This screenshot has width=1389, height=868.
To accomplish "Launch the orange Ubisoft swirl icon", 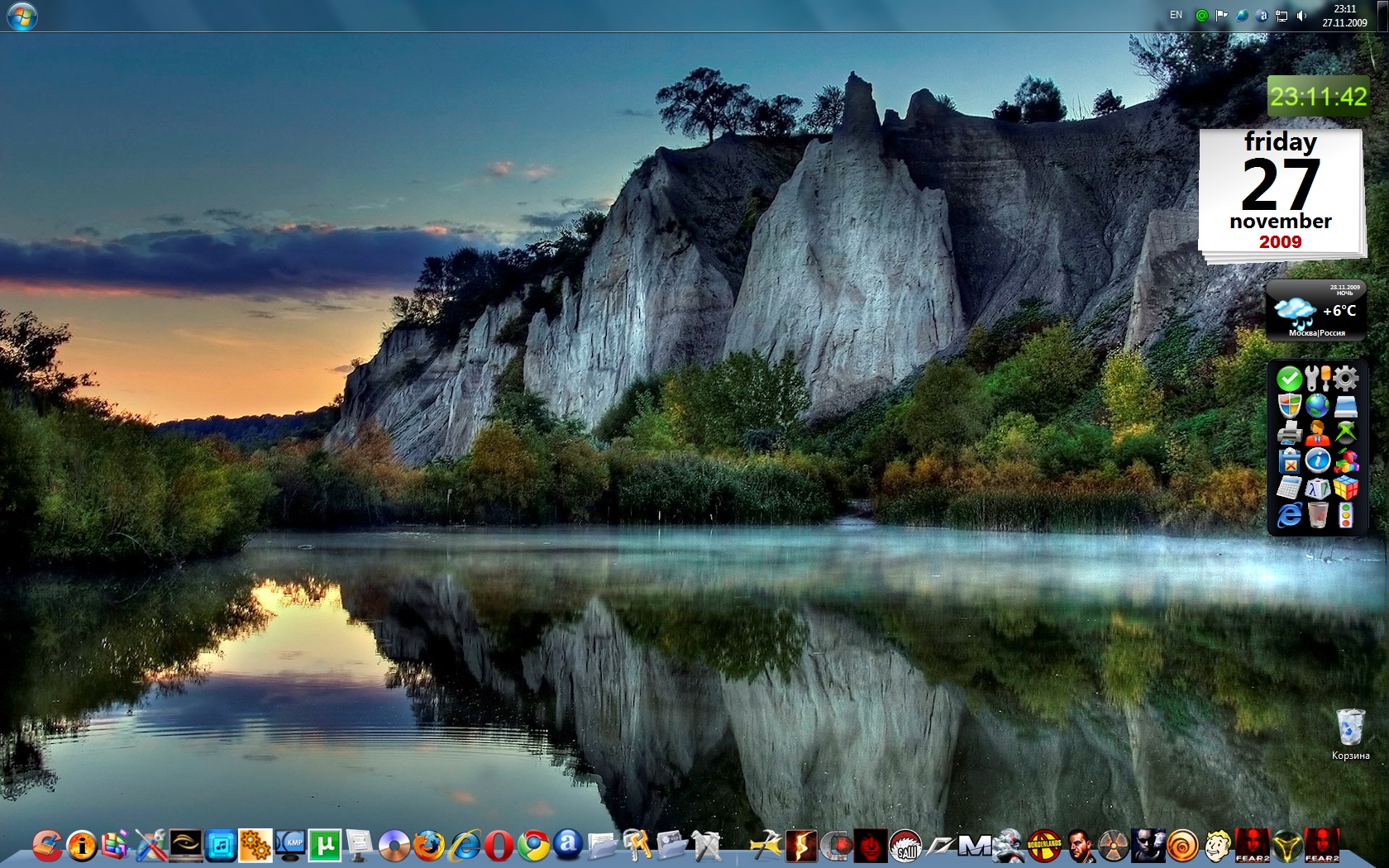I will [1182, 846].
